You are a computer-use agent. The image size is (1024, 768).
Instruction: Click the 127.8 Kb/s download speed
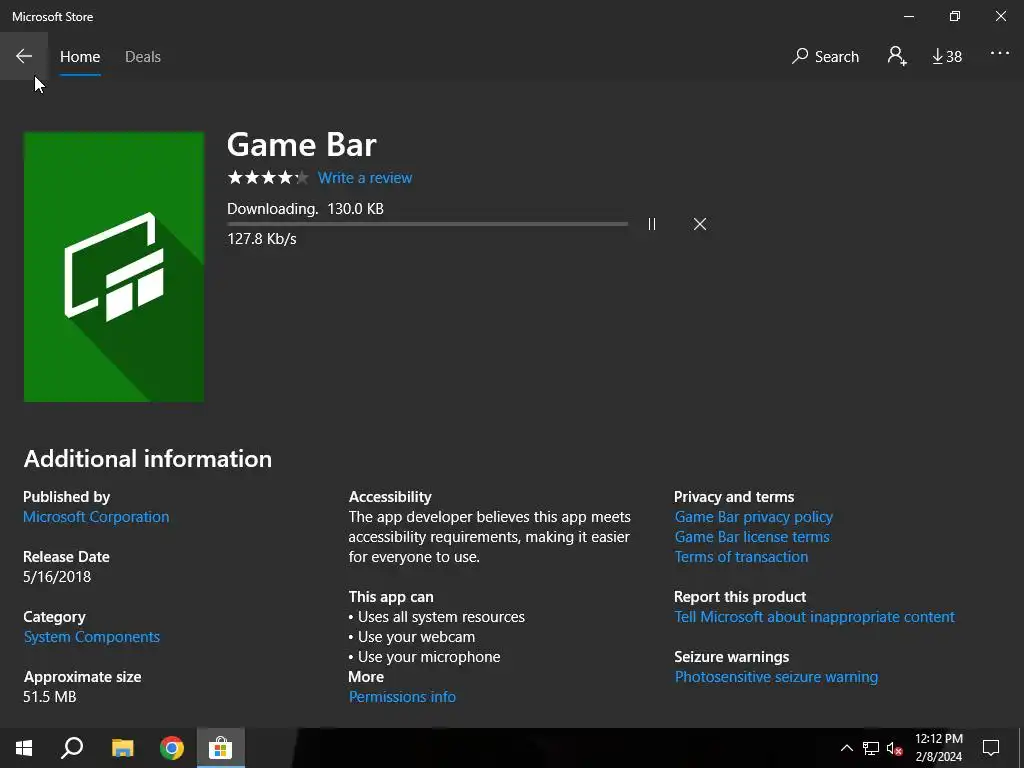(262, 239)
